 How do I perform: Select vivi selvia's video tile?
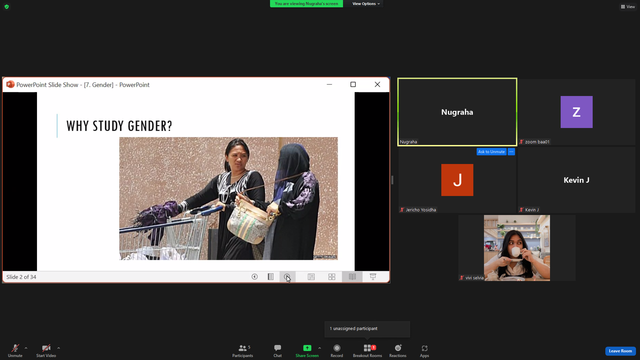pos(517,248)
